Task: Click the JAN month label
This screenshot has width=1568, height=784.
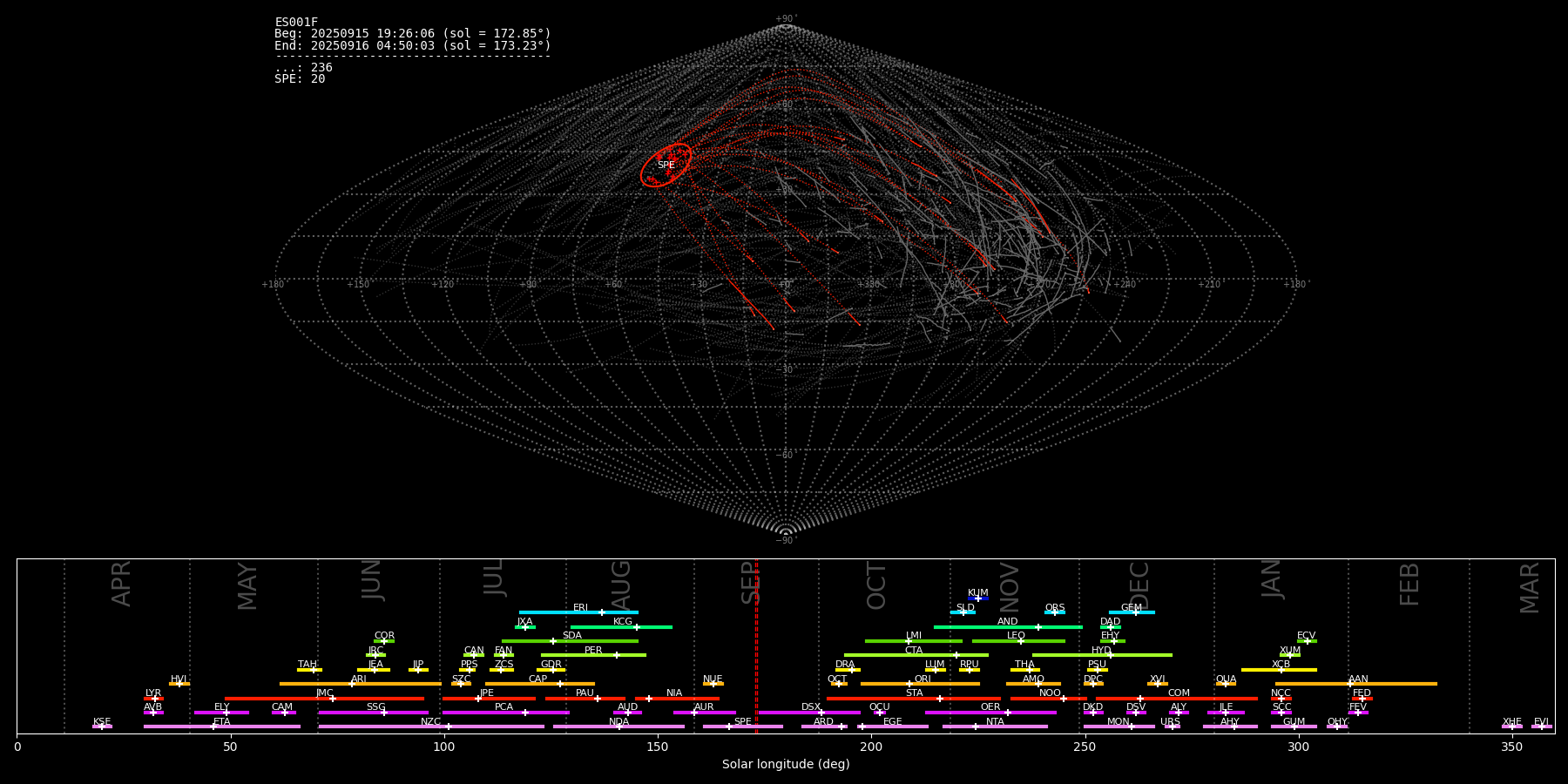Action: click(1272, 579)
